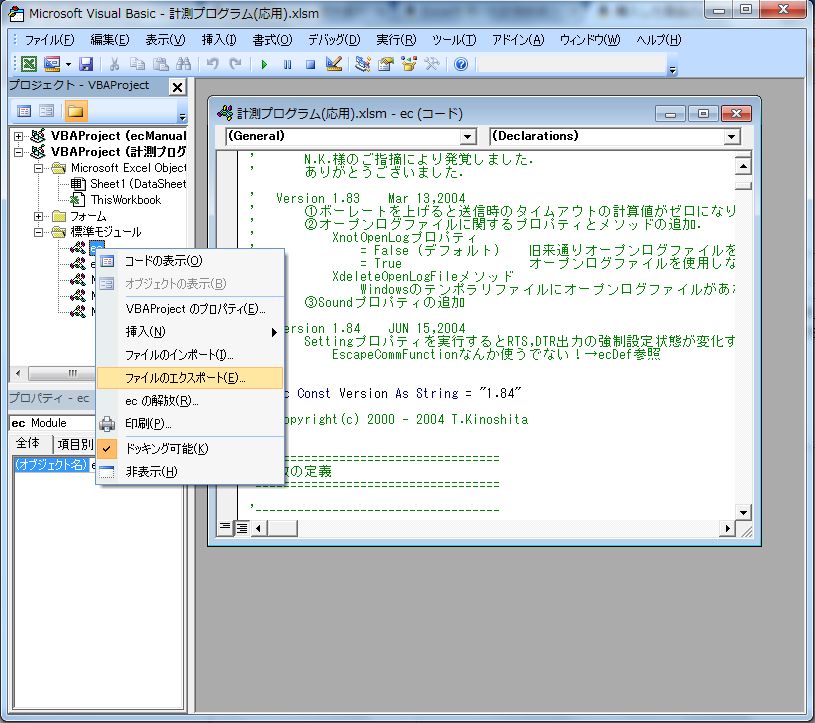This screenshot has height=723, width=815.
Task: Select the (オブジェクト名) property row
Action: 52,465
